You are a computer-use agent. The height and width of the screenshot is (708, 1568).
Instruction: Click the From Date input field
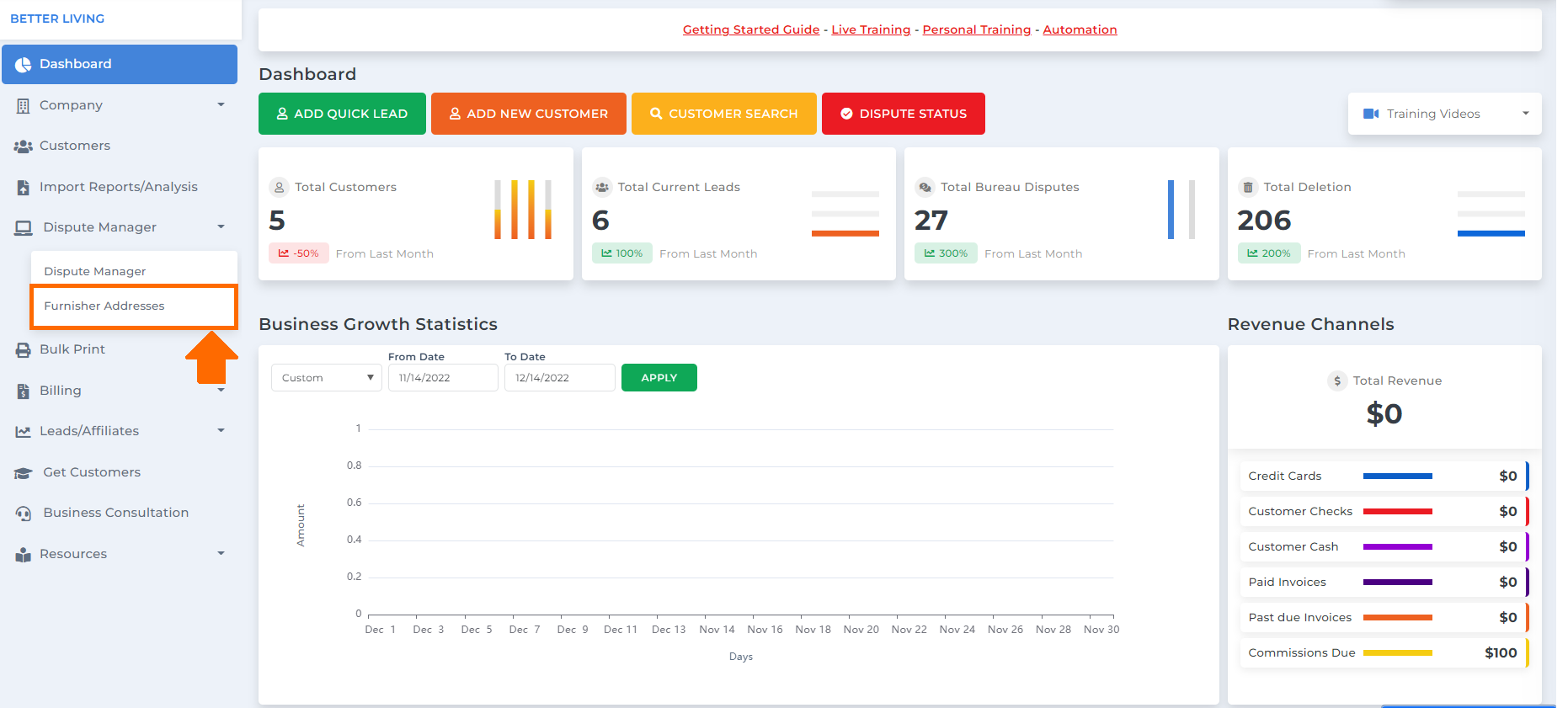pyautogui.click(x=443, y=378)
